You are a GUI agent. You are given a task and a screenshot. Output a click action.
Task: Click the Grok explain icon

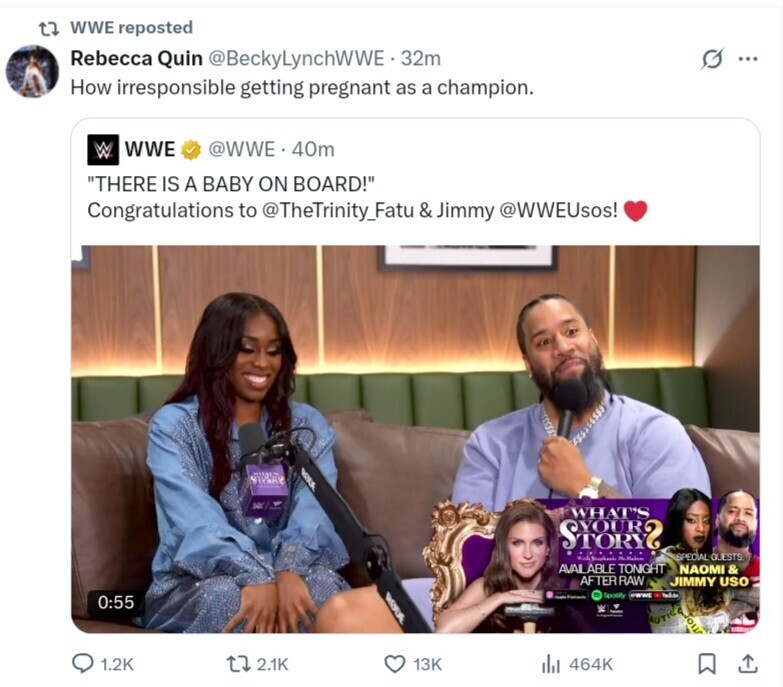pyautogui.click(x=711, y=59)
